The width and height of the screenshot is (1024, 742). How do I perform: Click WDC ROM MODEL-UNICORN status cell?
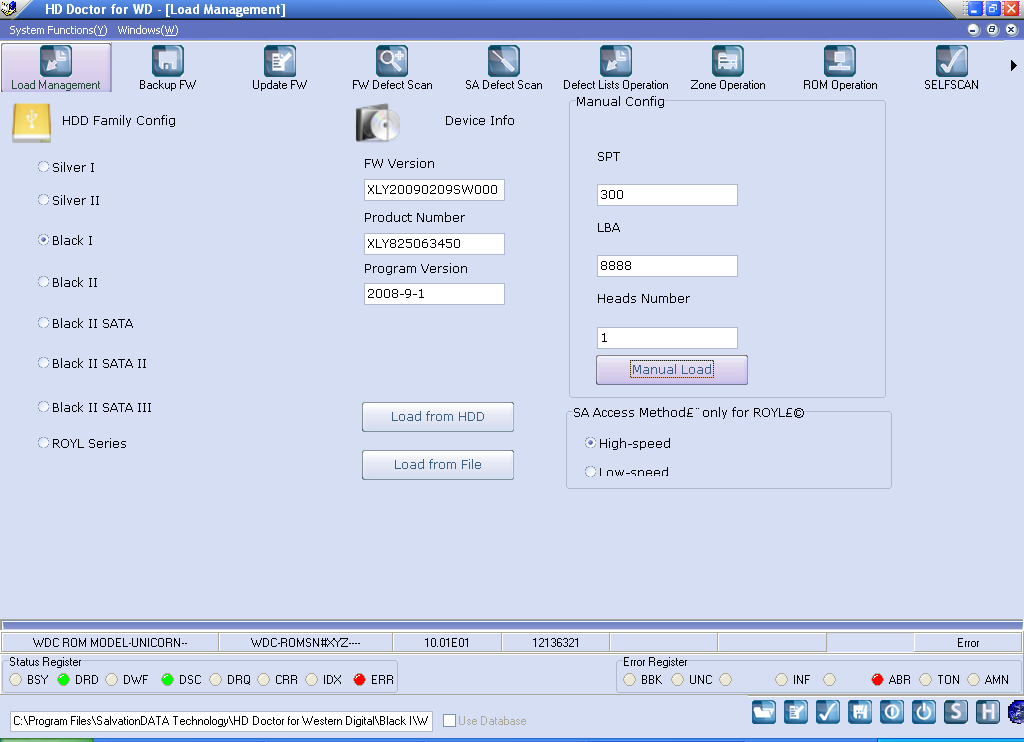pos(110,643)
